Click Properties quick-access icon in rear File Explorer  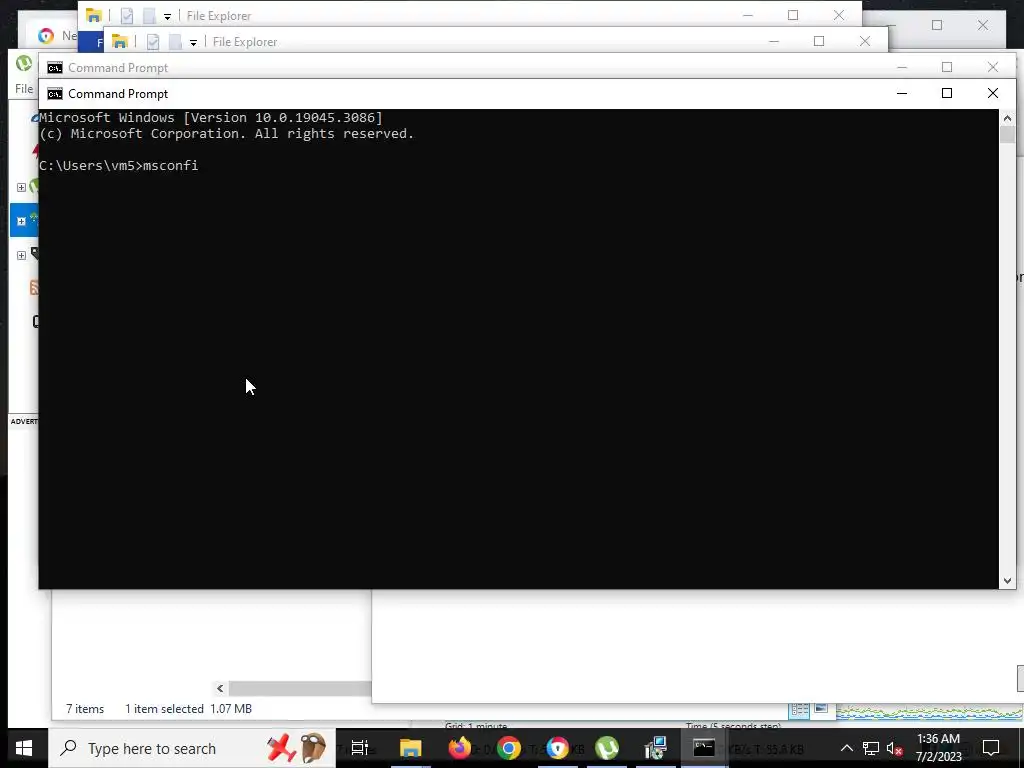127,16
